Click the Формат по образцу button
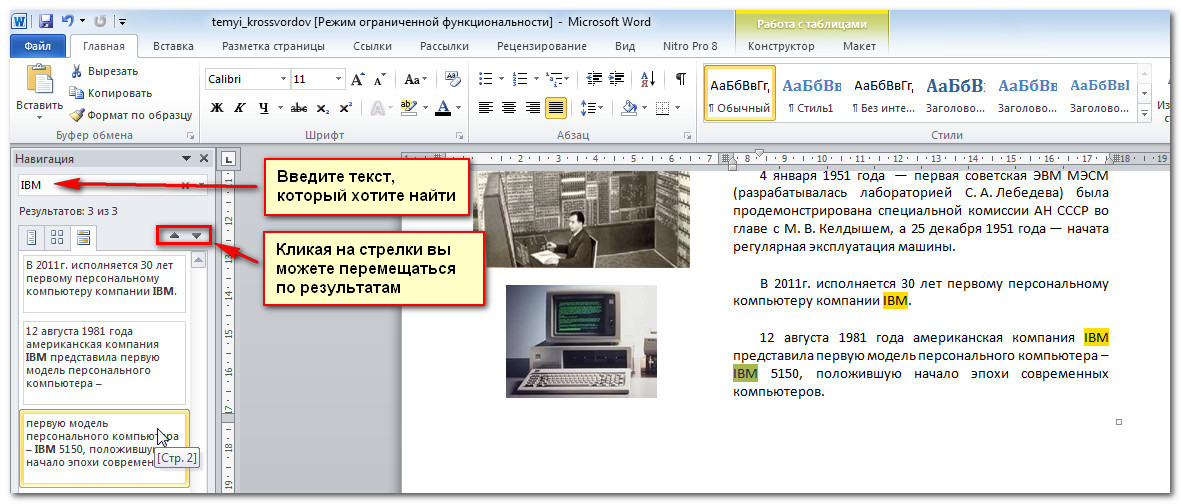Screen dimensions: 1181x504 click(130, 115)
